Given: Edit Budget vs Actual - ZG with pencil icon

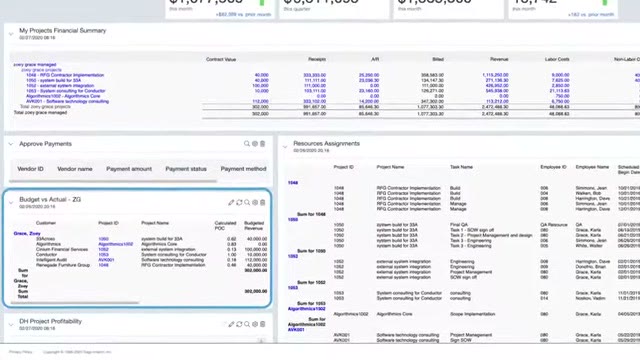Looking at the screenshot, I should 231,202.
